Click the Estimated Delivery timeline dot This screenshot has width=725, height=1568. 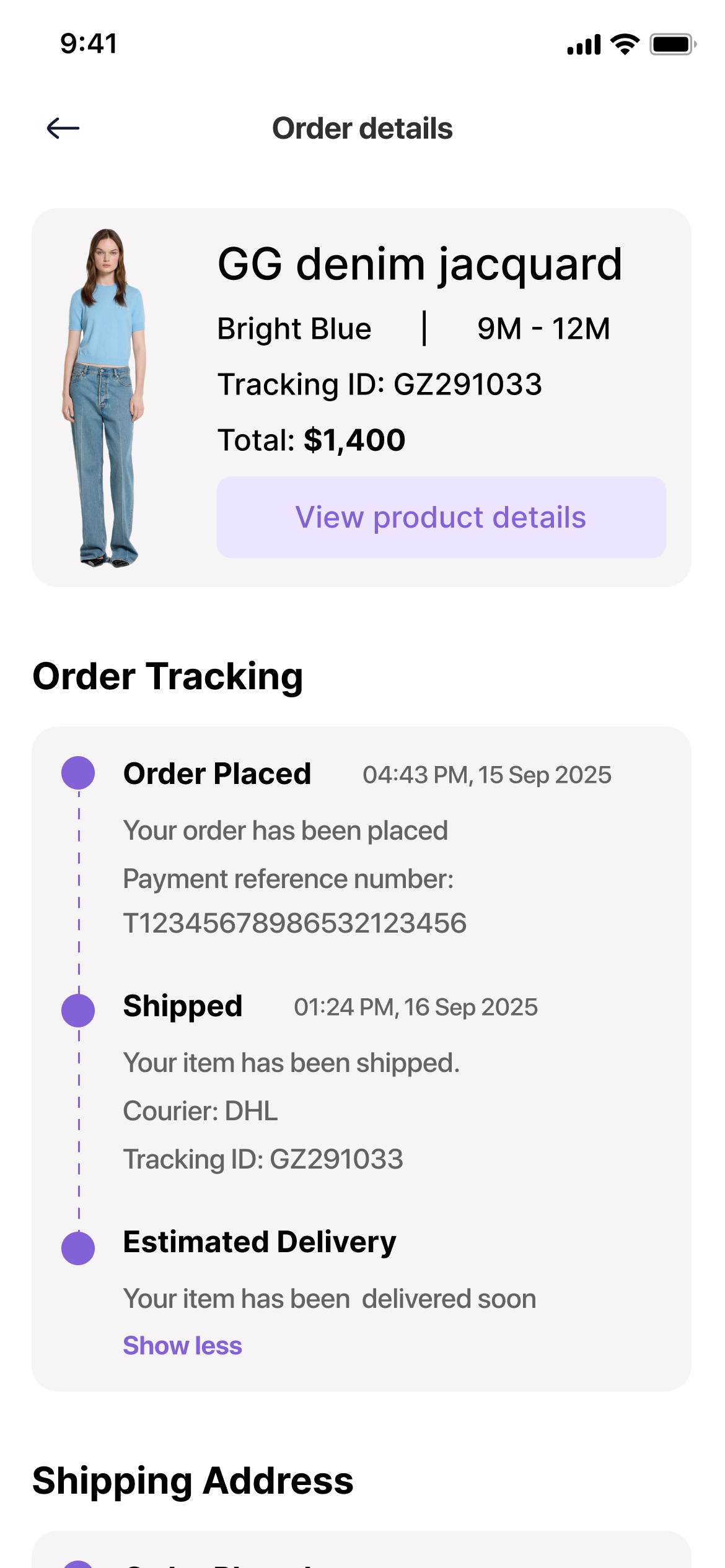(x=78, y=1248)
